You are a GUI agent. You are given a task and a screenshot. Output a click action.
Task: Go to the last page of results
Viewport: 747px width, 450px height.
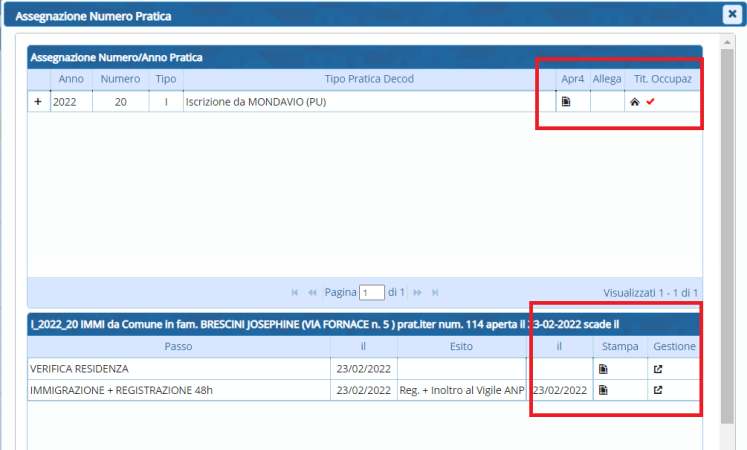[x=435, y=292]
